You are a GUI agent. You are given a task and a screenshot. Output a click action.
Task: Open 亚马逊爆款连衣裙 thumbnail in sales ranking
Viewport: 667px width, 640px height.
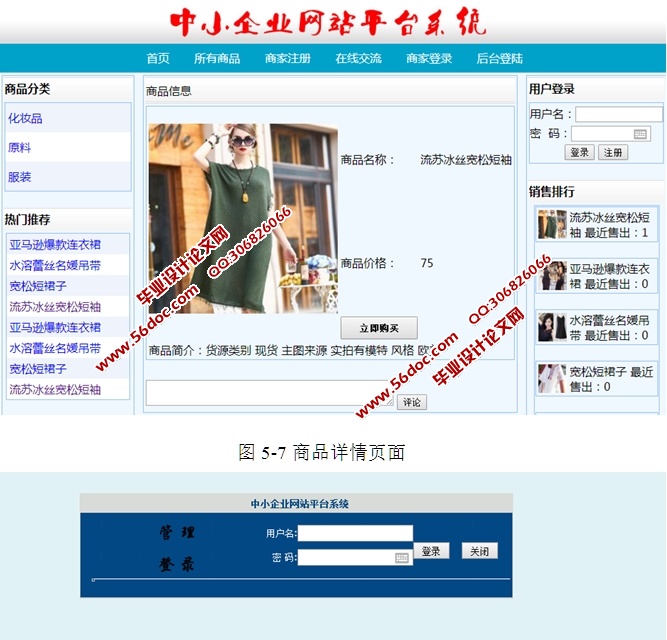(x=552, y=276)
